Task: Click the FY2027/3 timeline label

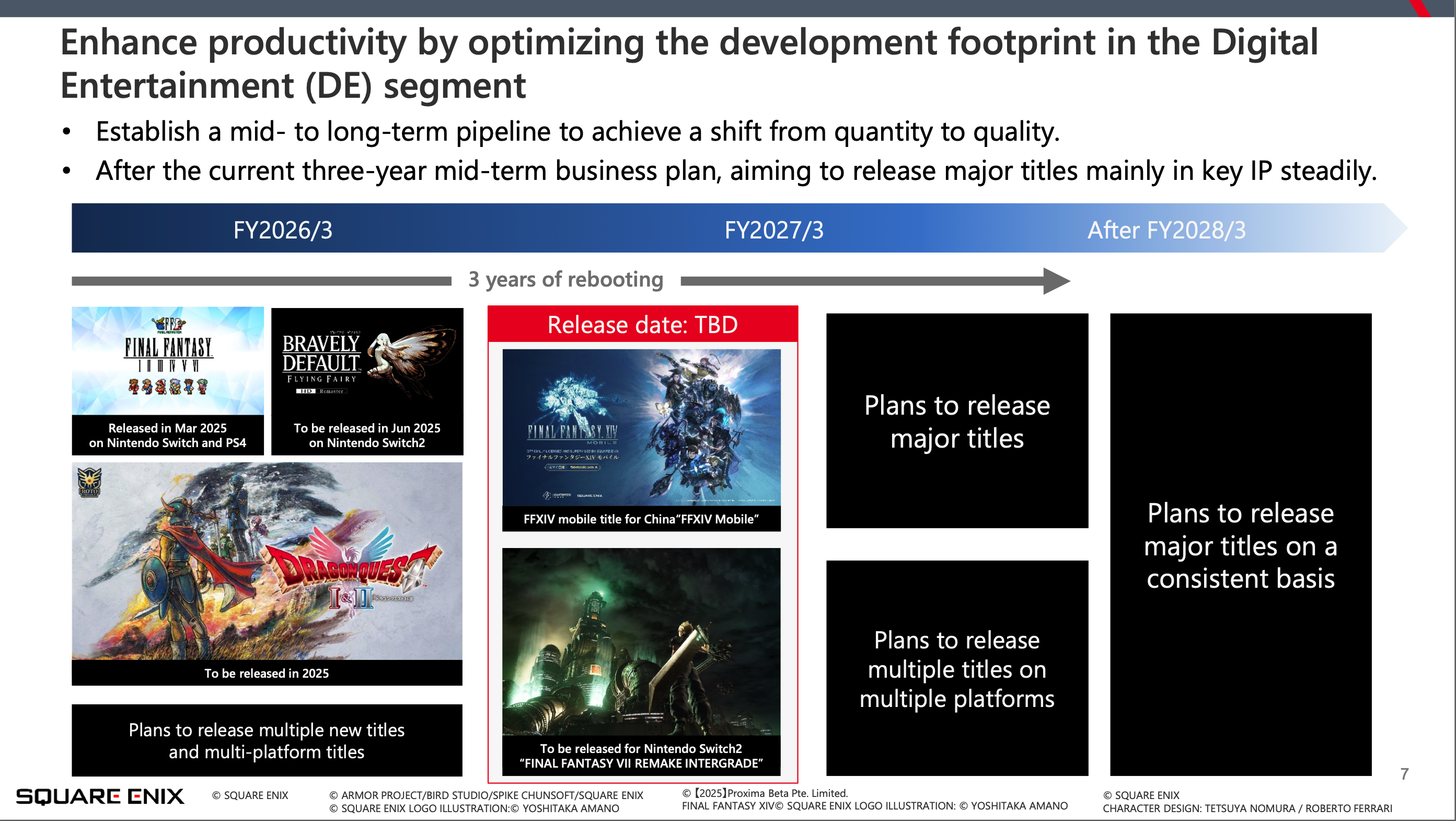Action: click(774, 230)
